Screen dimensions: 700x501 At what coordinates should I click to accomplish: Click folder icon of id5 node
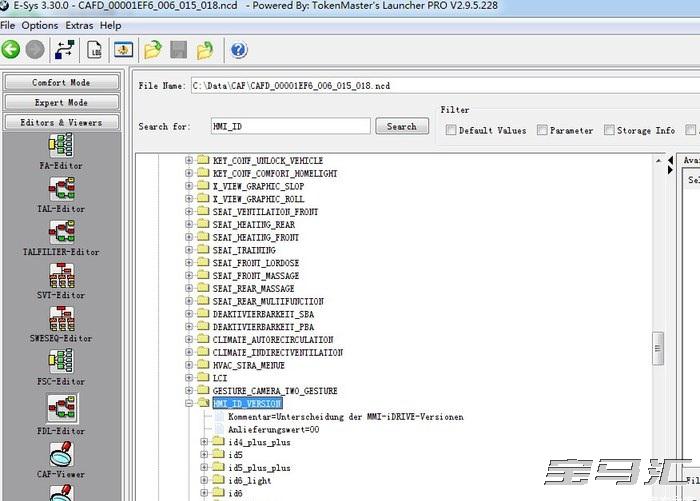218,455
